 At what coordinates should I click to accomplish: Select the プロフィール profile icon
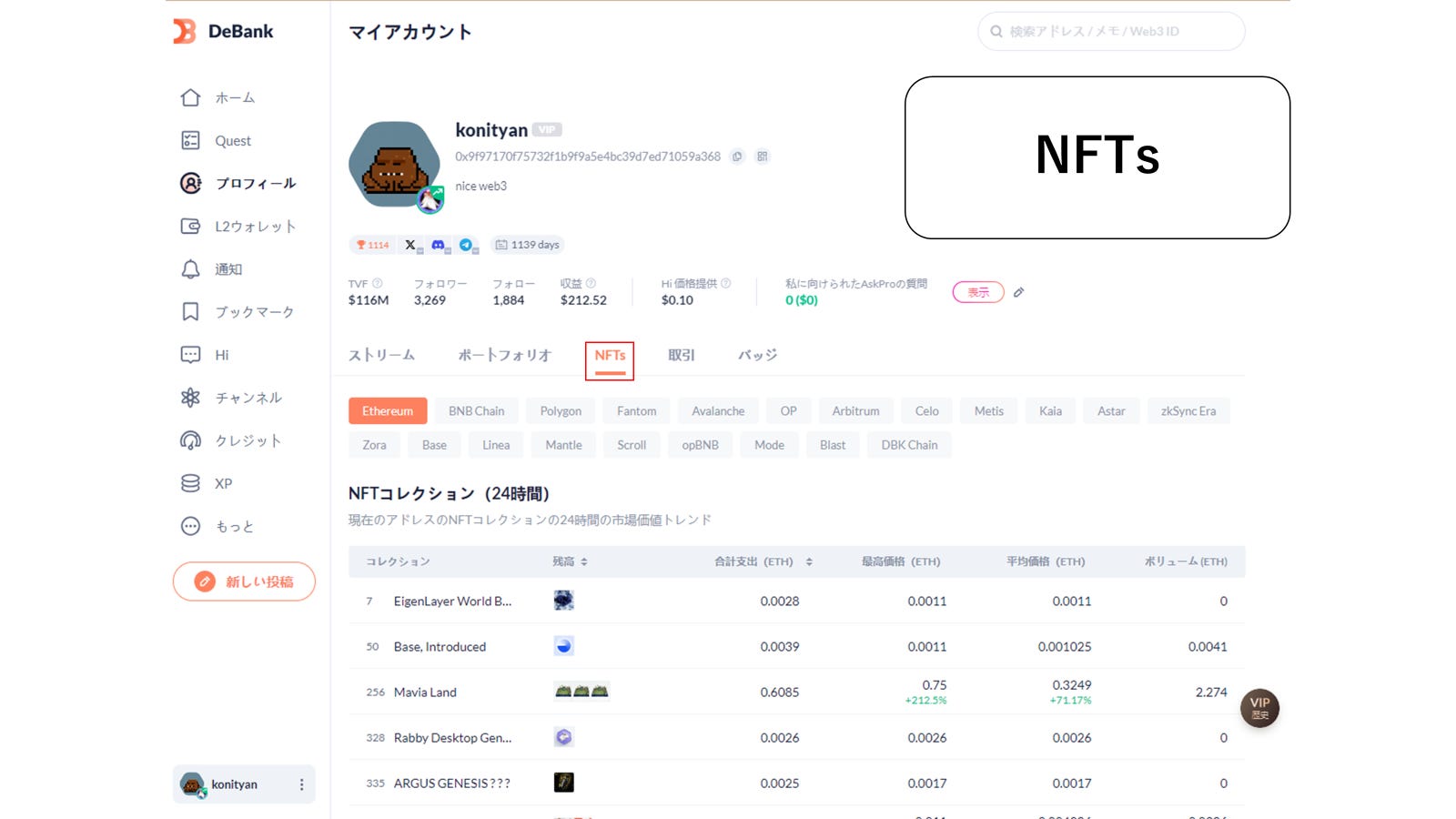point(190,183)
